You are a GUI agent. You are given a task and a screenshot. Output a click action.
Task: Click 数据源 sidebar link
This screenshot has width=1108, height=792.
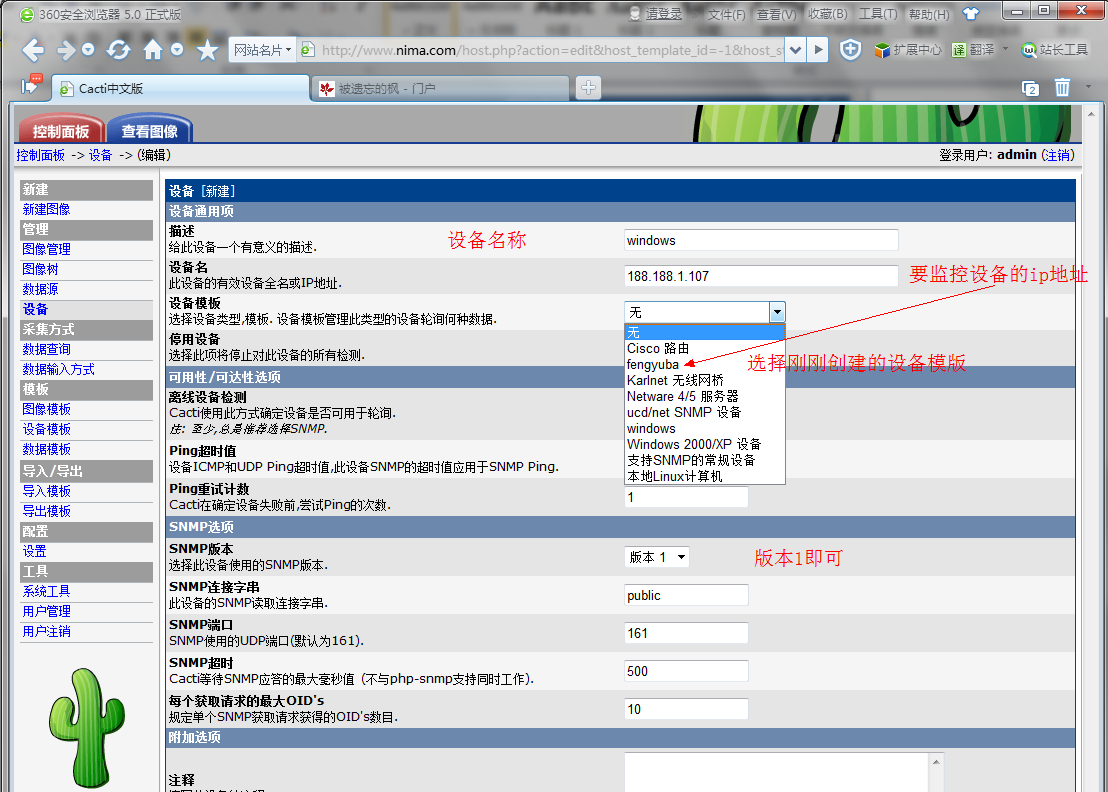click(40, 288)
